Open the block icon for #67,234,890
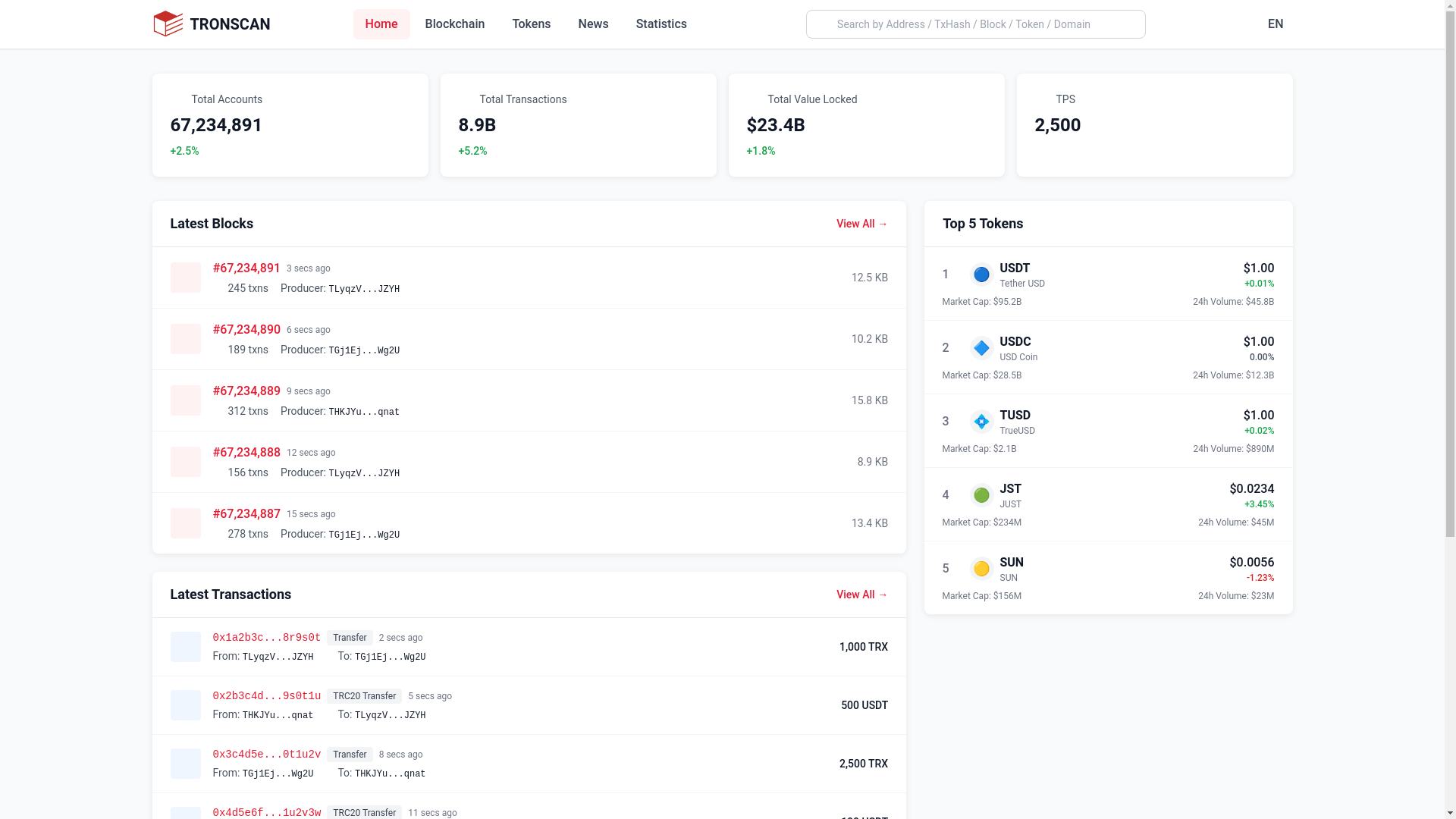The width and height of the screenshot is (1456, 819). click(x=185, y=339)
